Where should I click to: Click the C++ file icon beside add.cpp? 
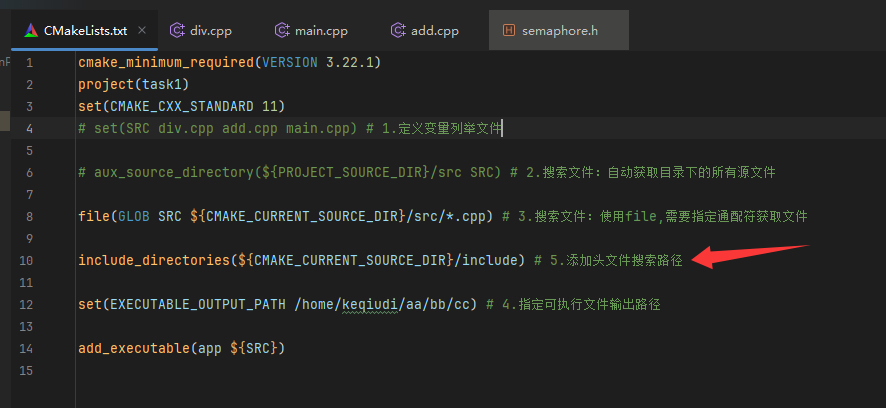click(x=398, y=30)
